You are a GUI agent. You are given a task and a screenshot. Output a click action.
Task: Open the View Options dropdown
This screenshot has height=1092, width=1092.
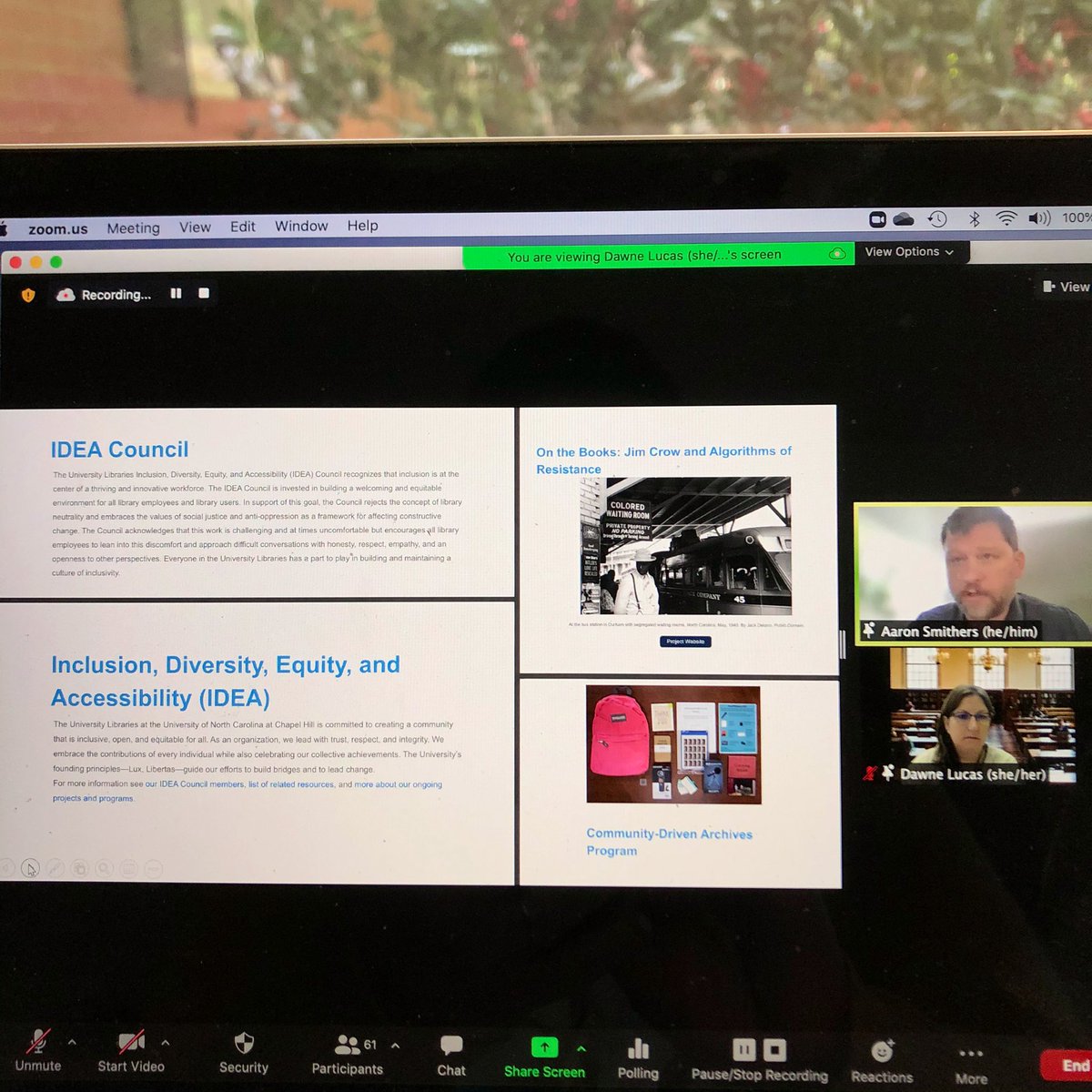click(909, 252)
